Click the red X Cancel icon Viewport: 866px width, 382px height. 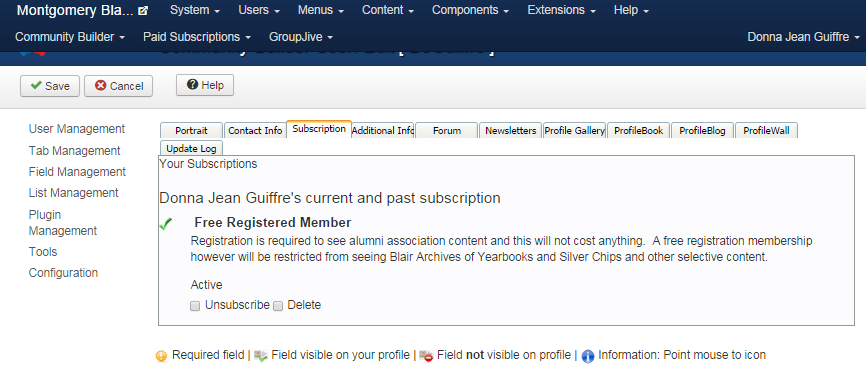[101, 86]
